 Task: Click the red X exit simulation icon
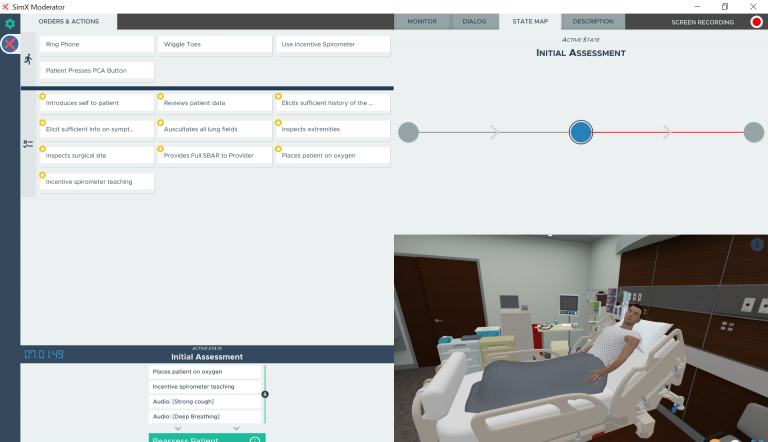pyautogui.click(x=10, y=44)
